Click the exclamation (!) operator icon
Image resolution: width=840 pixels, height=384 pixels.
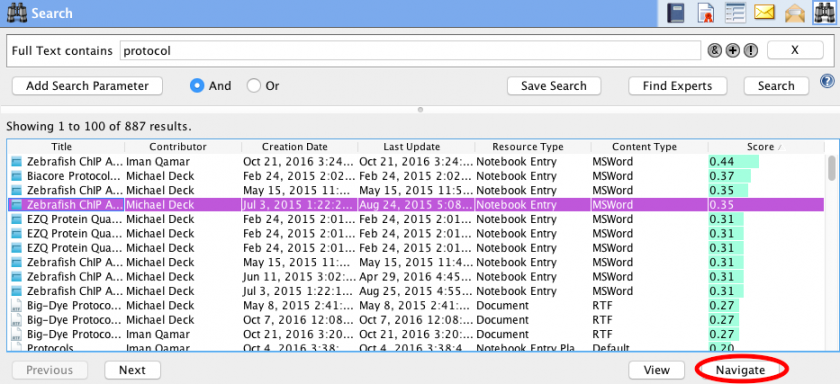(x=751, y=50)
